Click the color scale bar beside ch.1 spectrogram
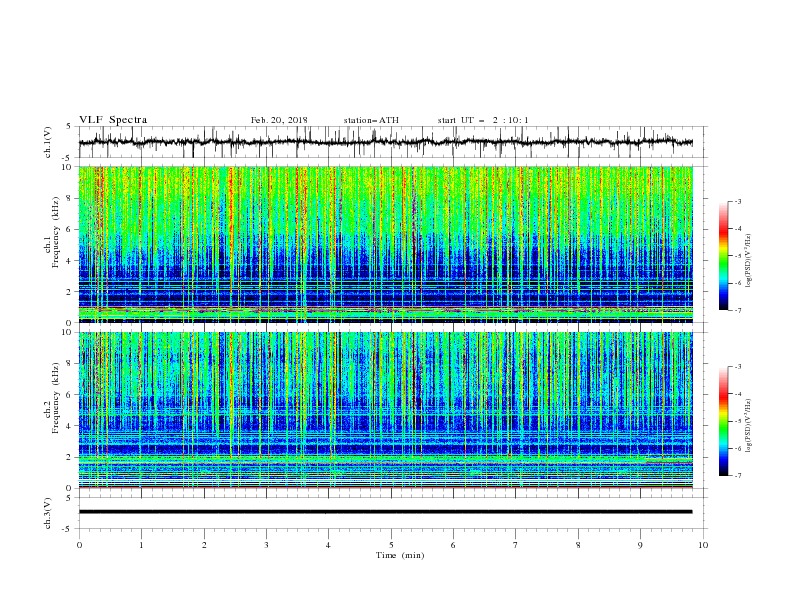792x612 pixels. [723, 256]
